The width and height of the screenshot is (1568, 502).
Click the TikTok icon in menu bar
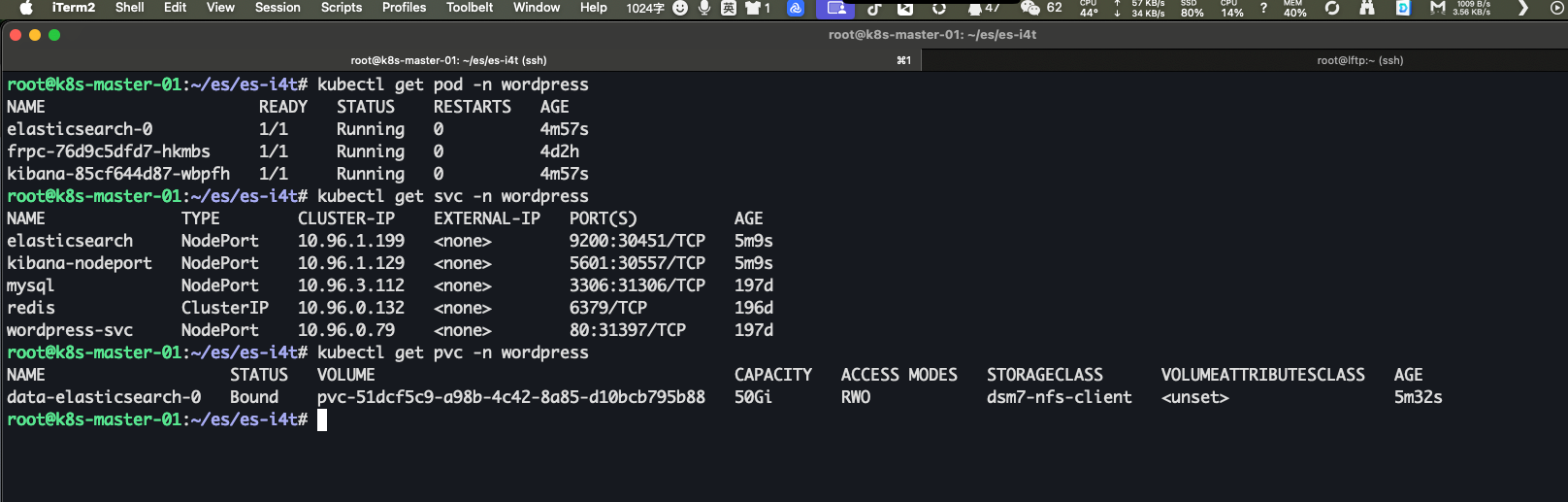[873, 8]
